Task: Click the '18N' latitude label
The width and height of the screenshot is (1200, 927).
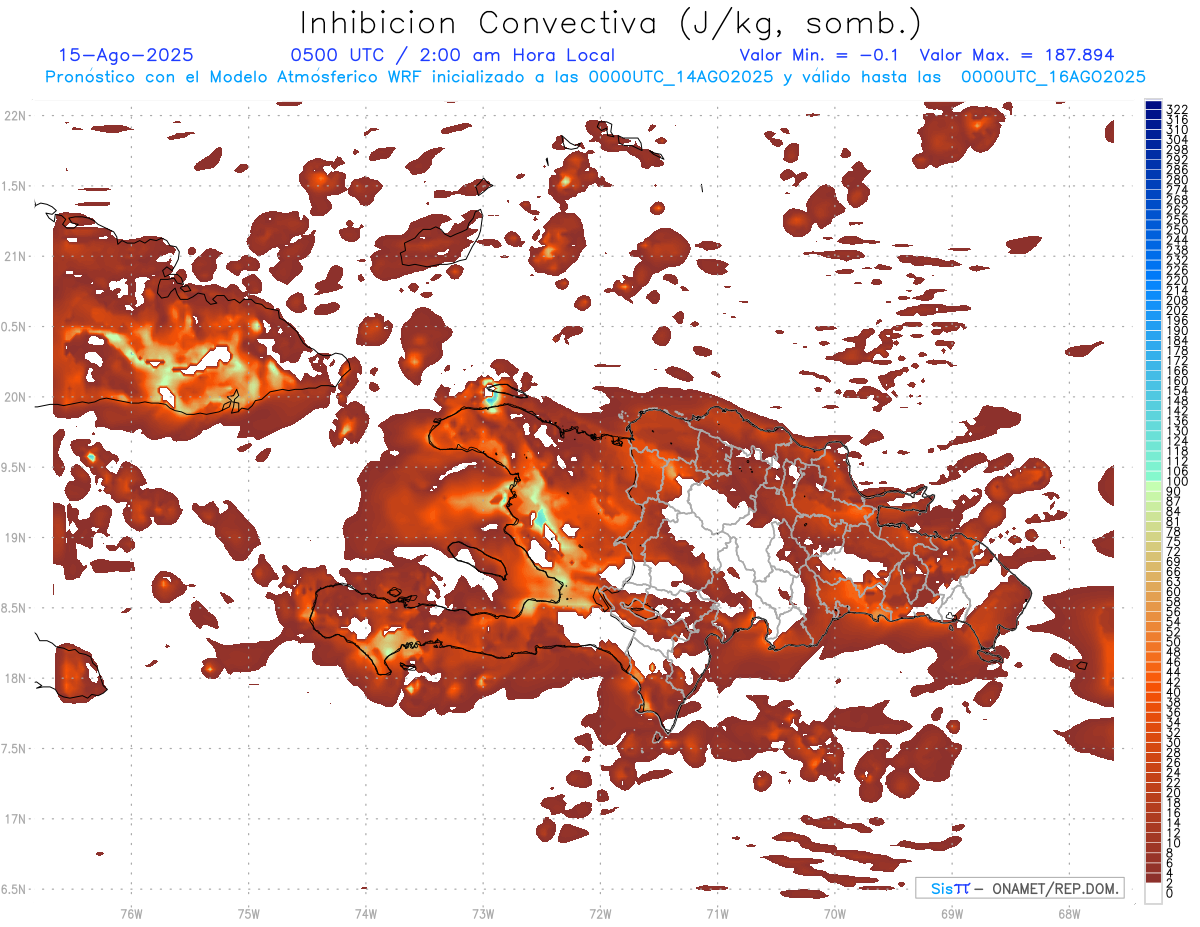Action: (x=15, y=678)
